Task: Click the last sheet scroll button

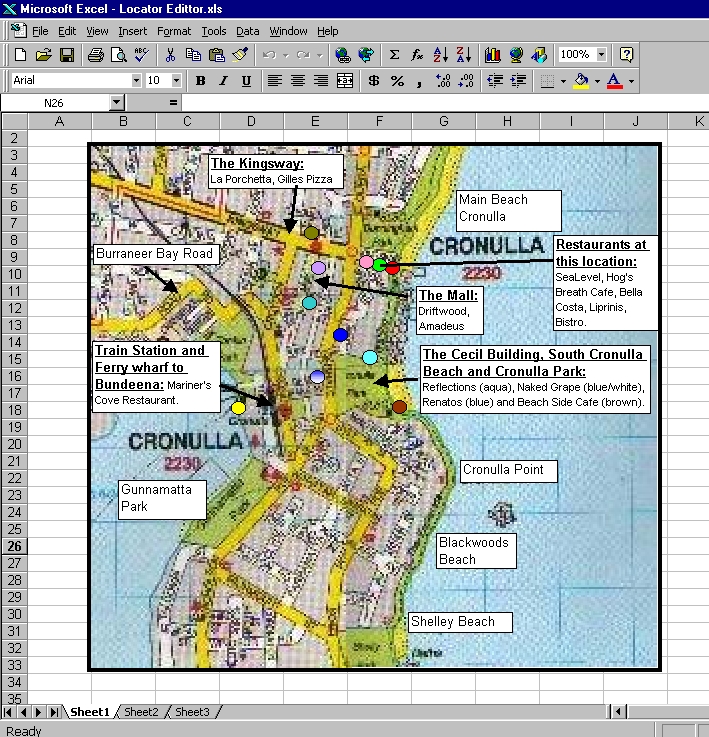Action: tap(55, 712)
